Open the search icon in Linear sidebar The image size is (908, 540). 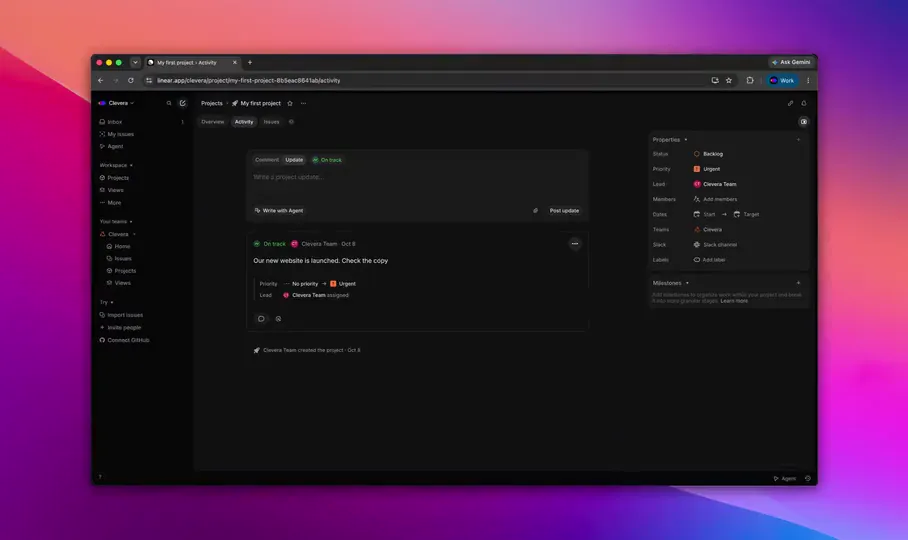(169, 103)
